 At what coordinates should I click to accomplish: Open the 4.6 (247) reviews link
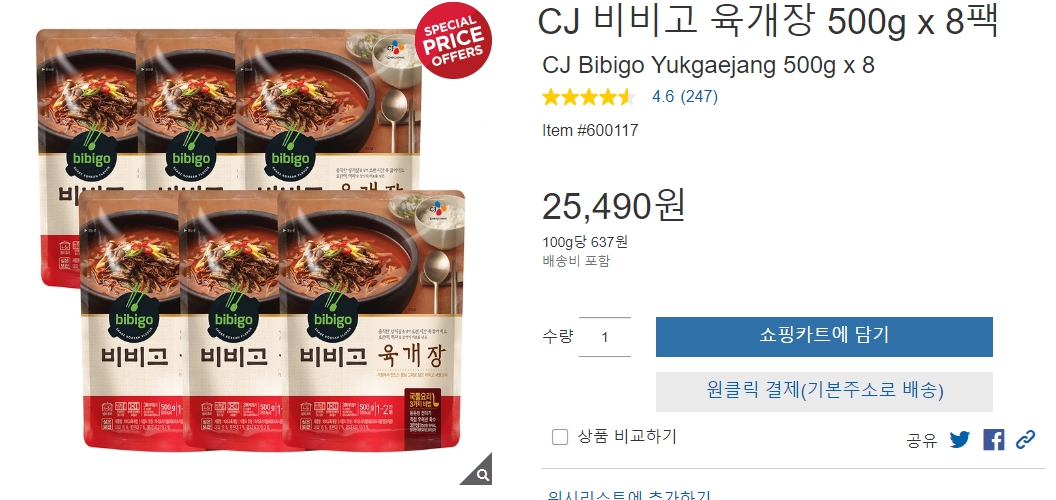[685, 97]
